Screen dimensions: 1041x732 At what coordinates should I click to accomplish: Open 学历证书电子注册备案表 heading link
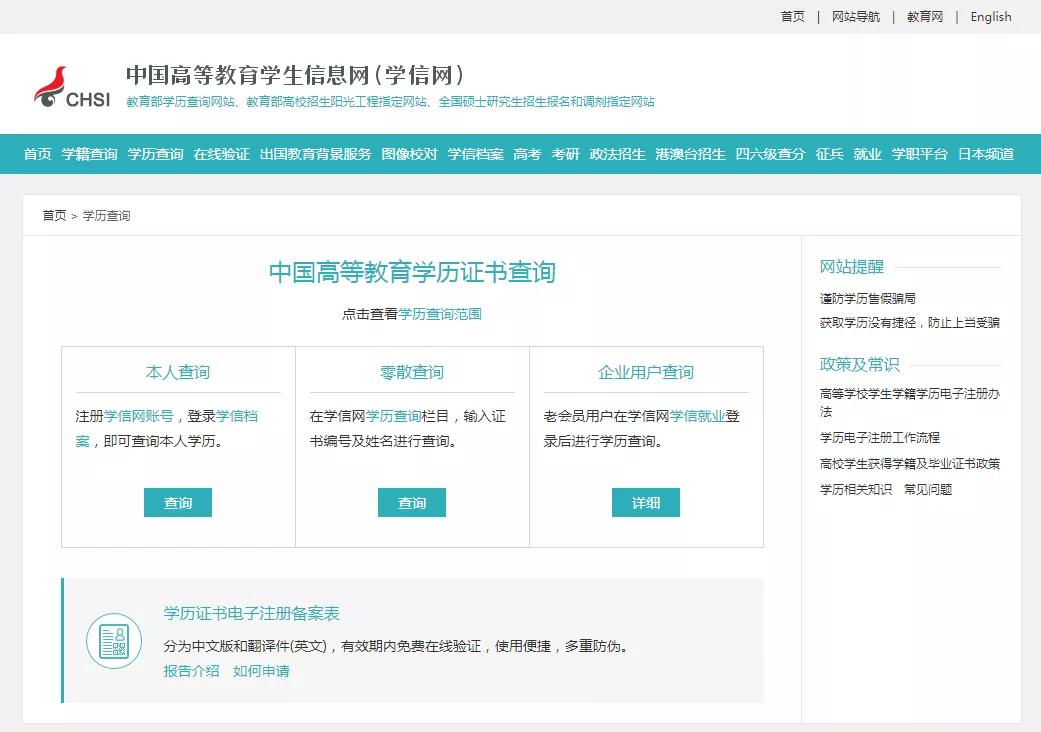click(252, 613)
